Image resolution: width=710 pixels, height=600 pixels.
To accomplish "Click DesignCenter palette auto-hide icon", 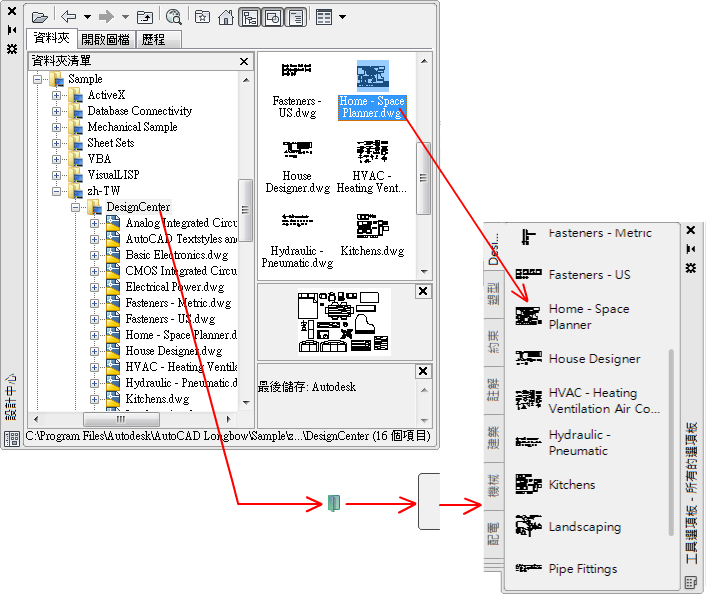I will [12, 30].
